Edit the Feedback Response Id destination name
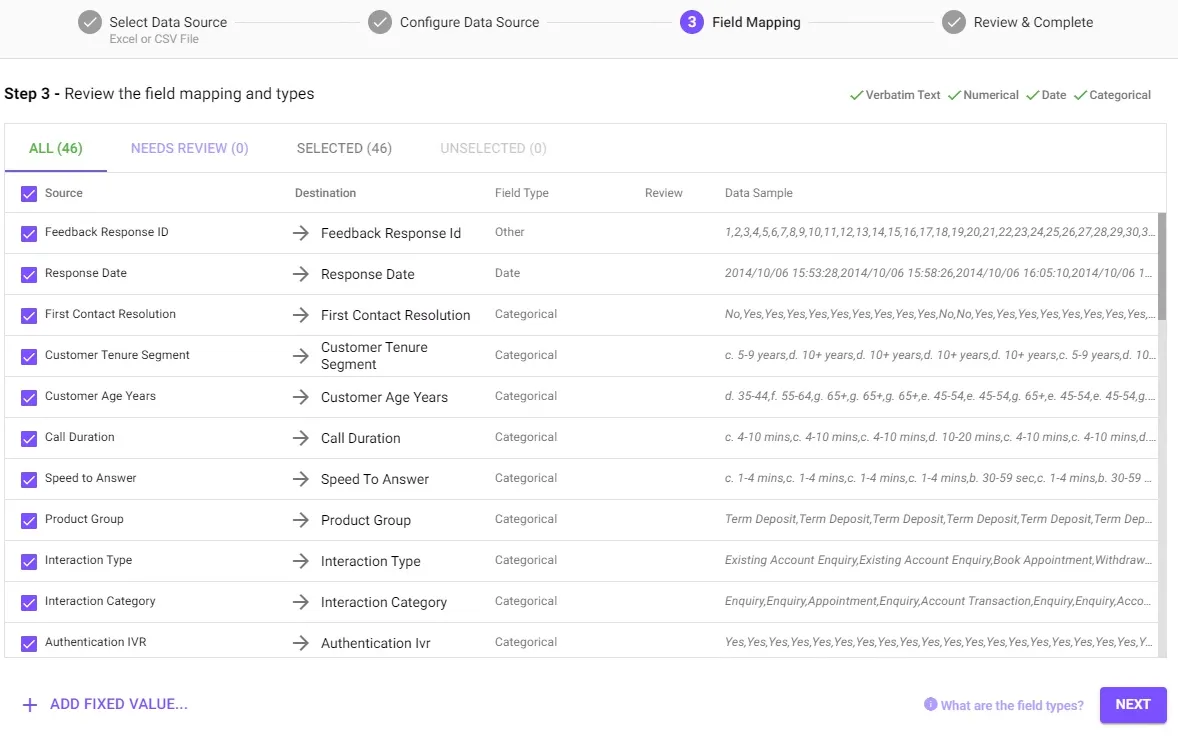 (x=391, y=234)
